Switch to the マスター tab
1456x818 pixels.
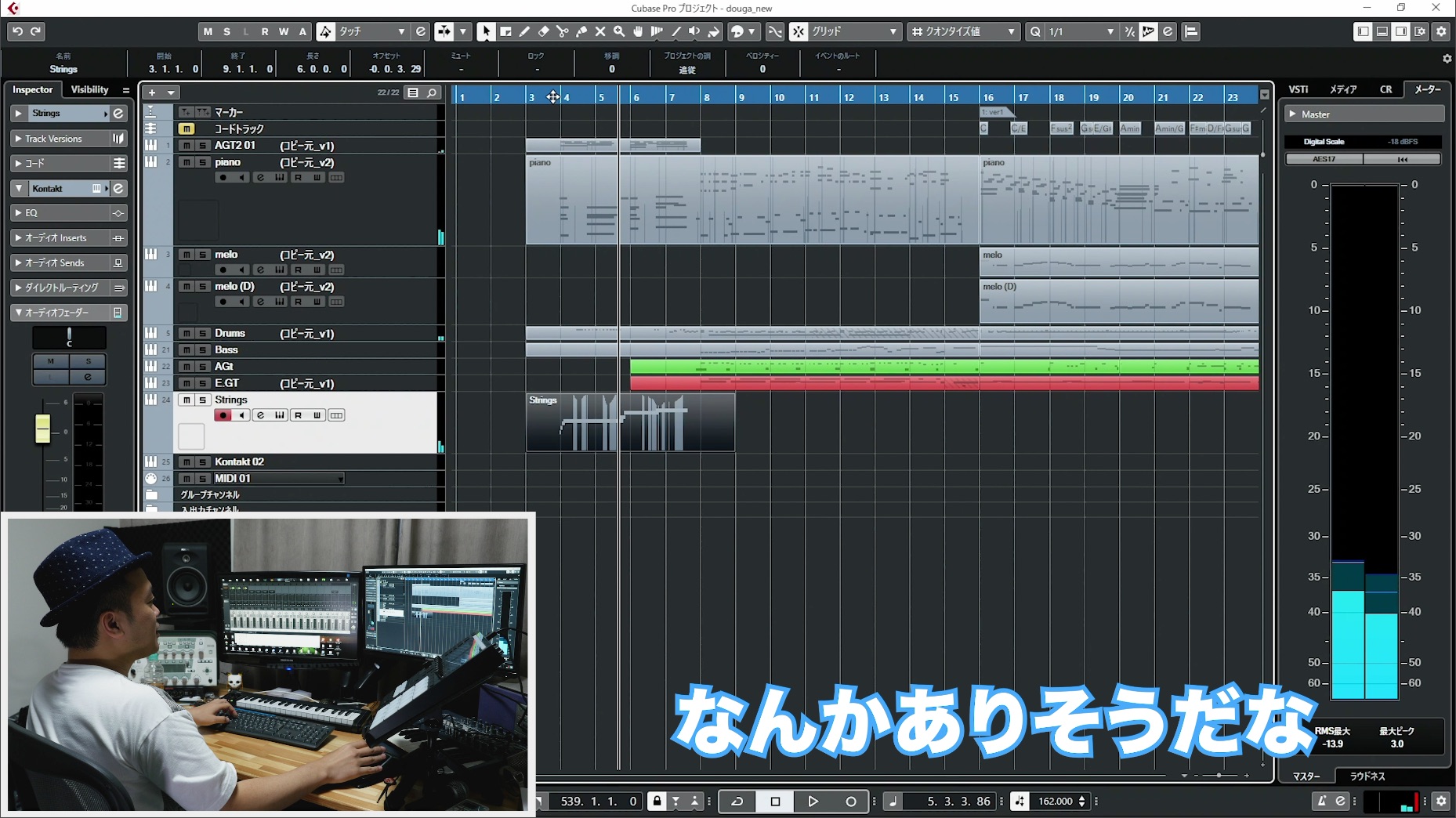point(1306,776)
